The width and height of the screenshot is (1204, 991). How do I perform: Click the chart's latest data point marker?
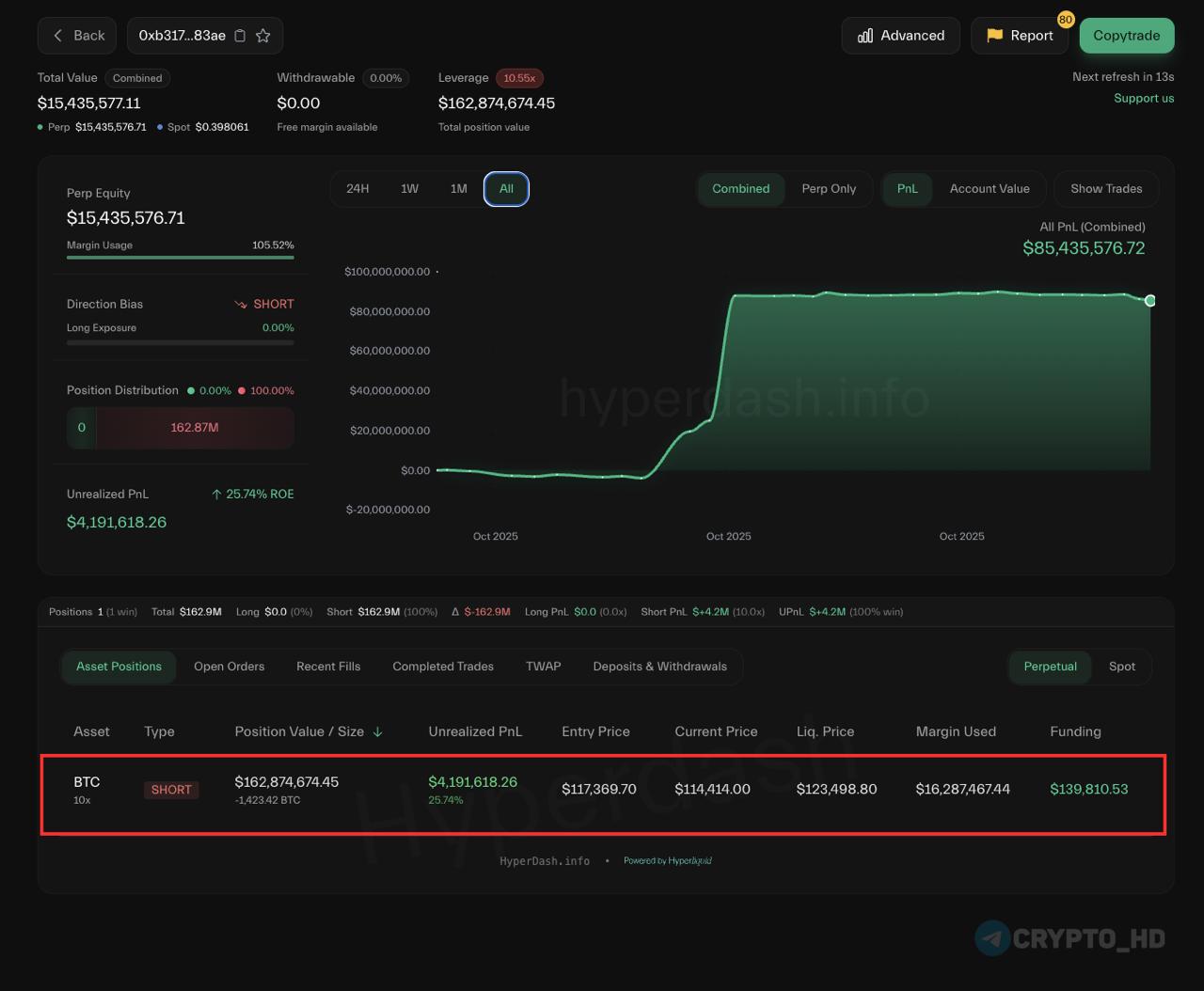[x=1149, y=301]
